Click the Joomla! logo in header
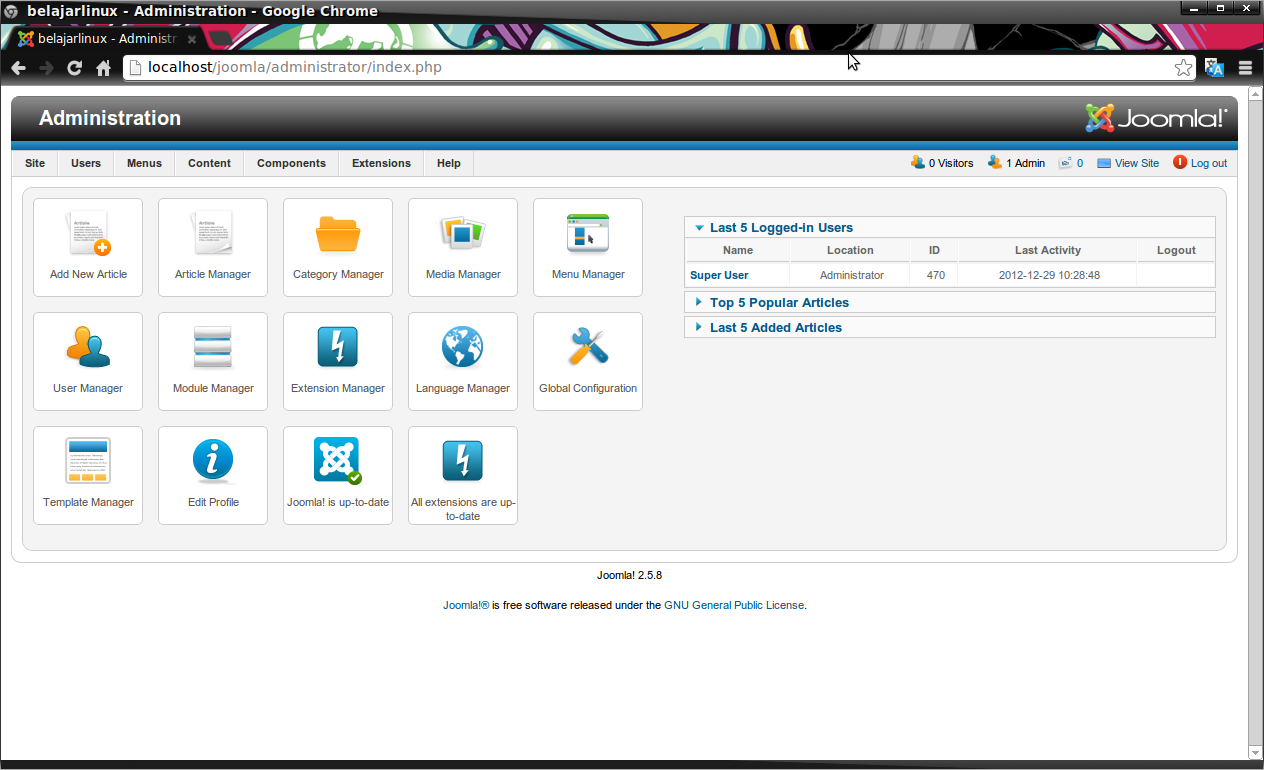 [x=1156, y=118]
